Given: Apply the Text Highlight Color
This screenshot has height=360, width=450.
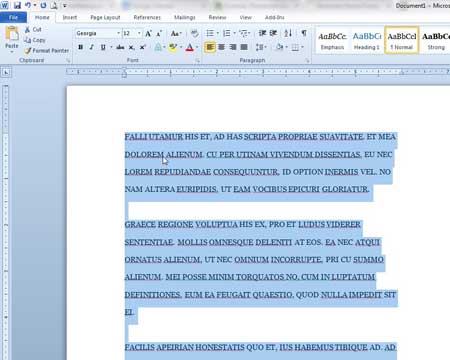Looking at the screenshot, I should click(x=173, y=47).
